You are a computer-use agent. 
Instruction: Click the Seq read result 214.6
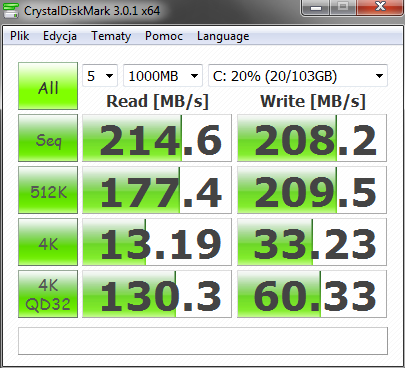coord(157,138)
